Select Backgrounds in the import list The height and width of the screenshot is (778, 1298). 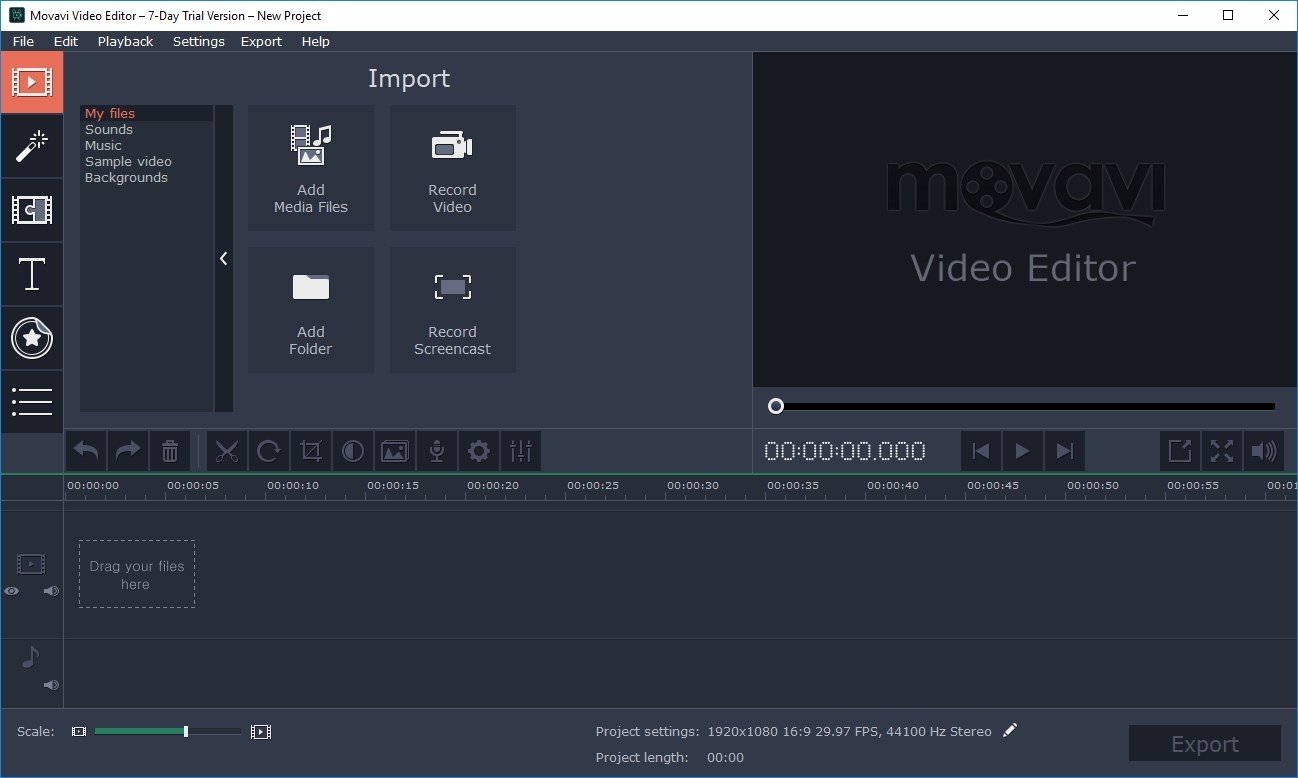pyautogui.click(x=126, y=178)
